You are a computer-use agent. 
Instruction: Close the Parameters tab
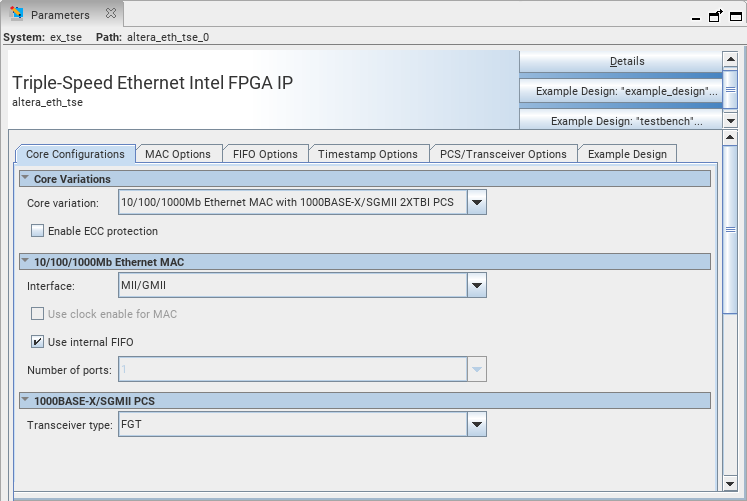pyautogui.click(x=110, y=14)
